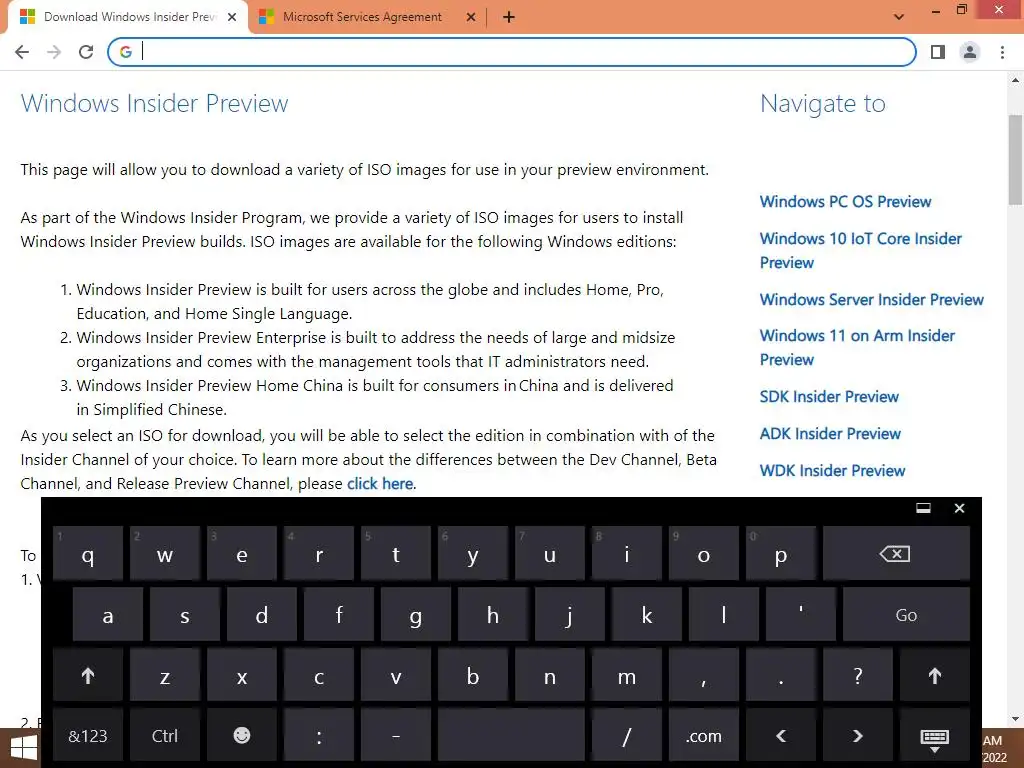Switch keyboard to &123 symbols
The image size is (1024, 768).
click(x=88, y=736)
